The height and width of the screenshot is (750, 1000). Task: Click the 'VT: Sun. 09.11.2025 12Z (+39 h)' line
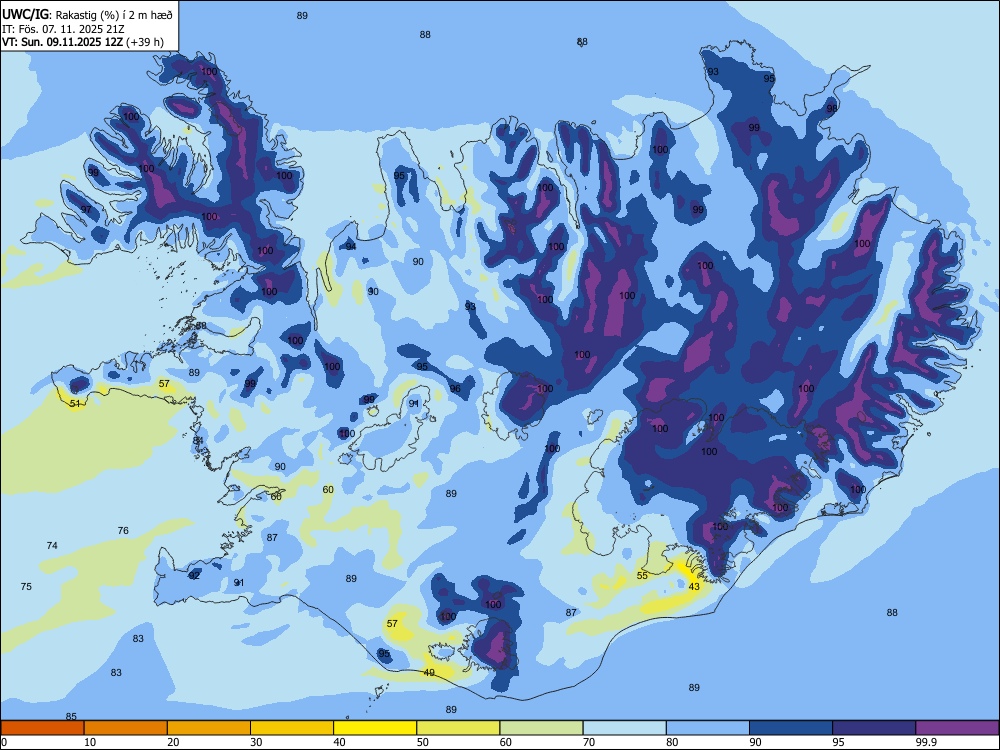tap(83, 42)
